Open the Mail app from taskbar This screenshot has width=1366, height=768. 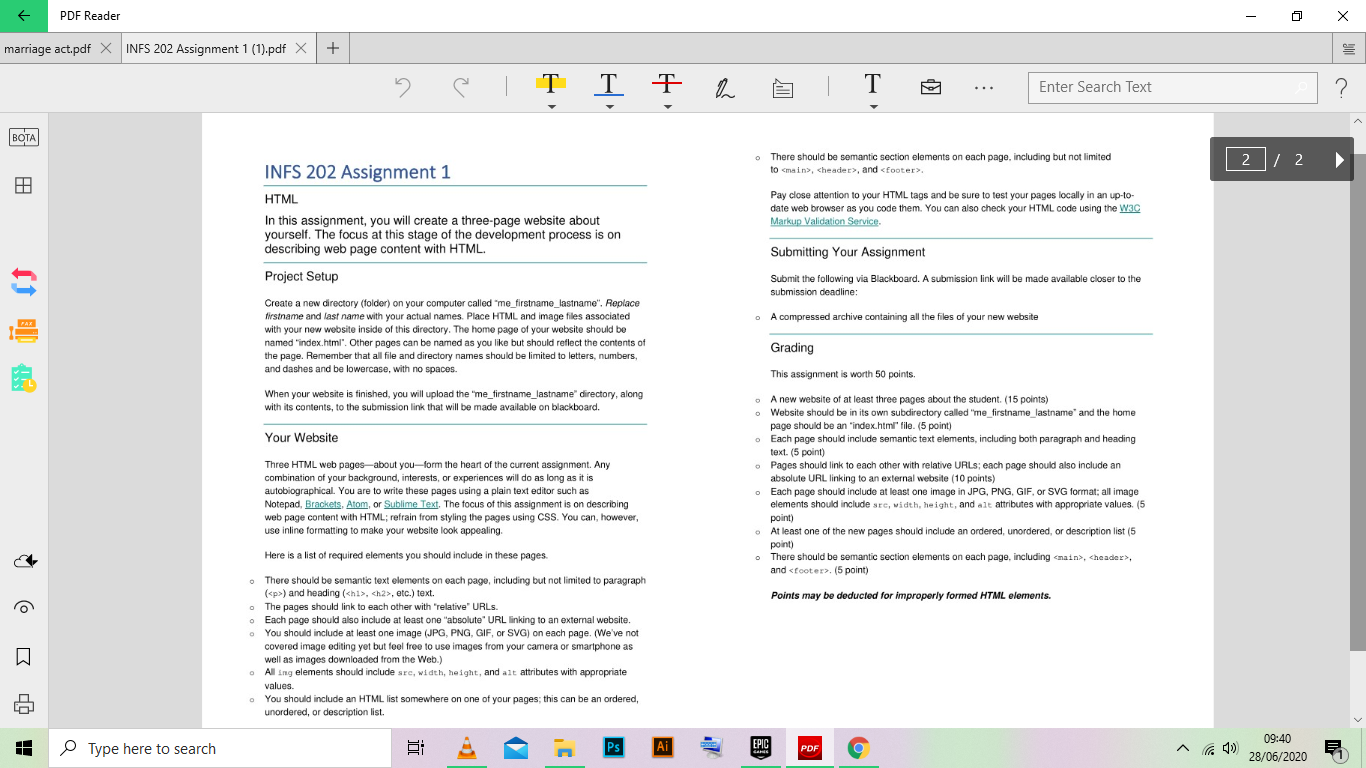pos(516,748)
